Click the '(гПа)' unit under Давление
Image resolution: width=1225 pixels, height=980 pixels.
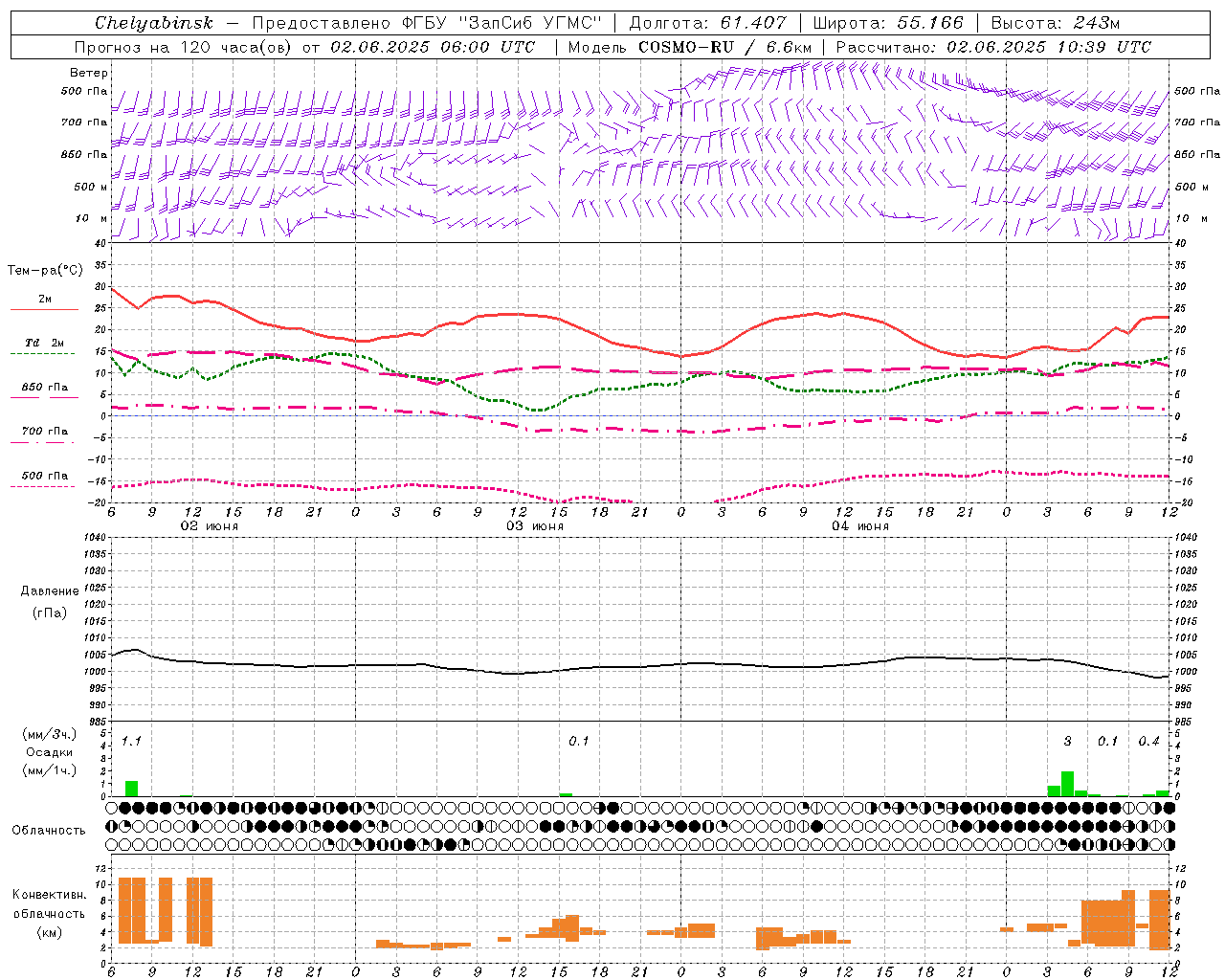click(49, 612)
